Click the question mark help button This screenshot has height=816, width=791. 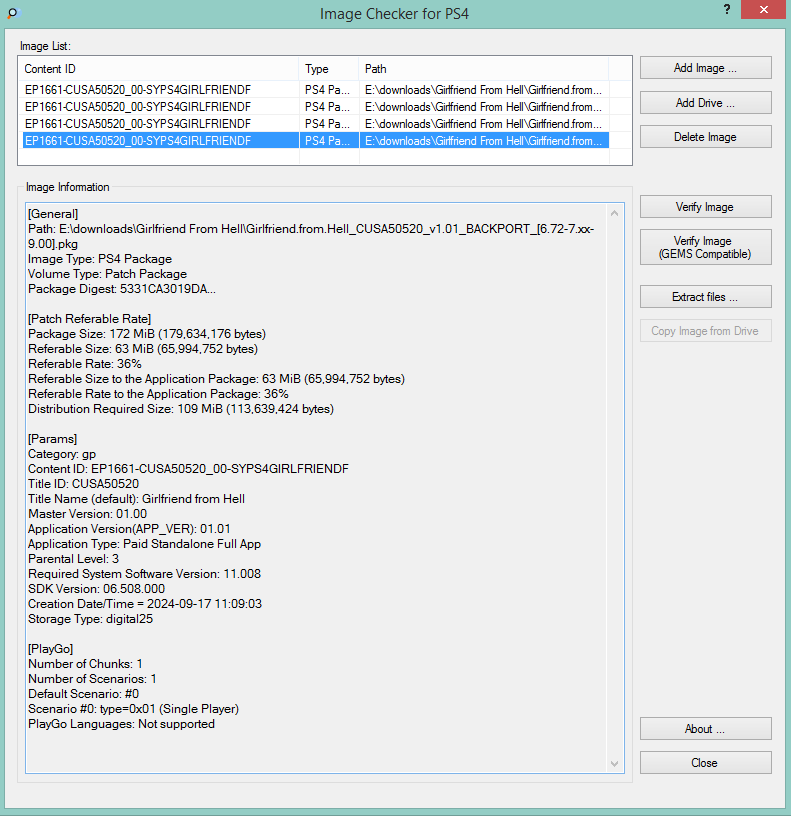(x=725, y=9)
